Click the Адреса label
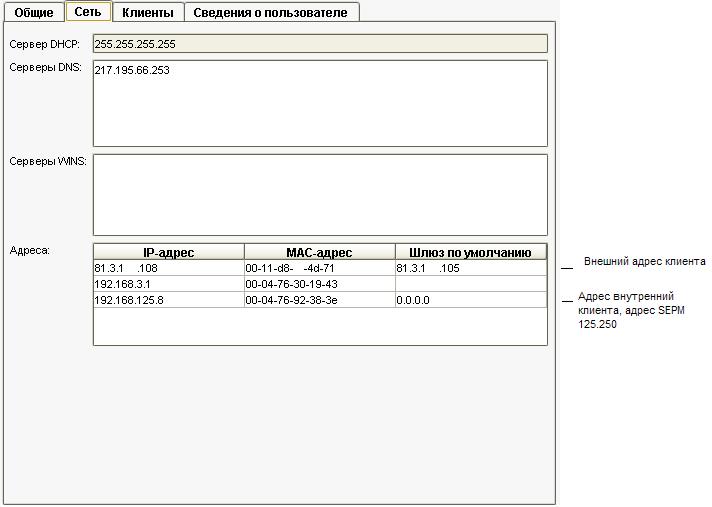 (30, 250)
